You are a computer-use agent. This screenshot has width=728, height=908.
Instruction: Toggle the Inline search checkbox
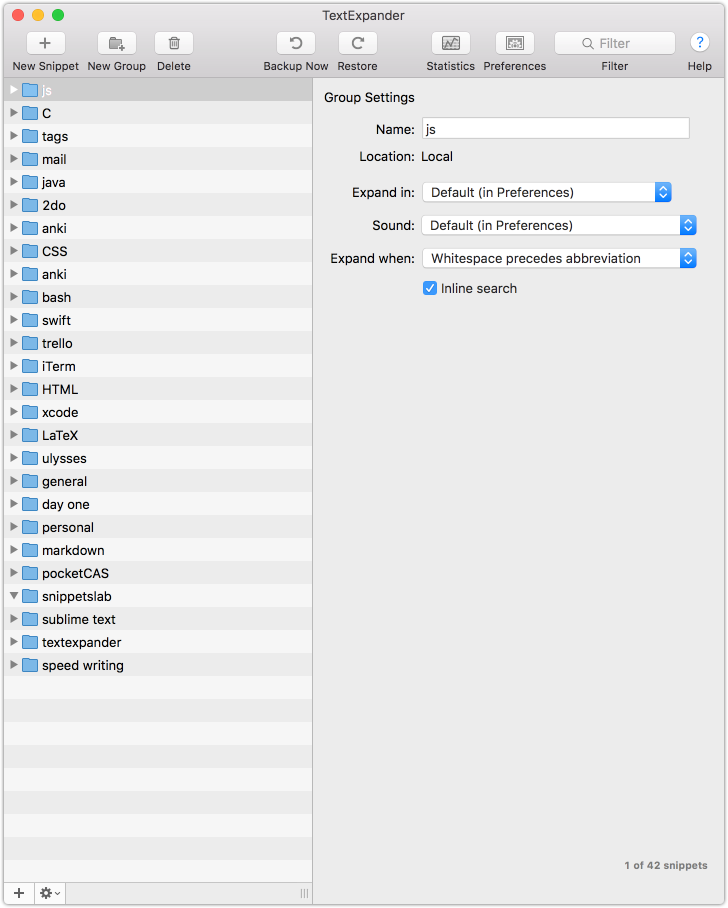coord(430,288)
